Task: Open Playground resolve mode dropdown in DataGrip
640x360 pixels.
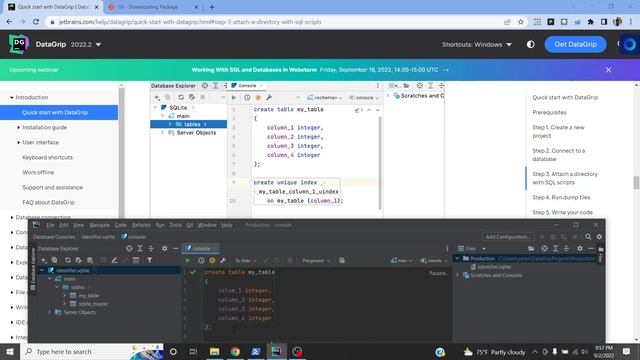Action: 316,260
